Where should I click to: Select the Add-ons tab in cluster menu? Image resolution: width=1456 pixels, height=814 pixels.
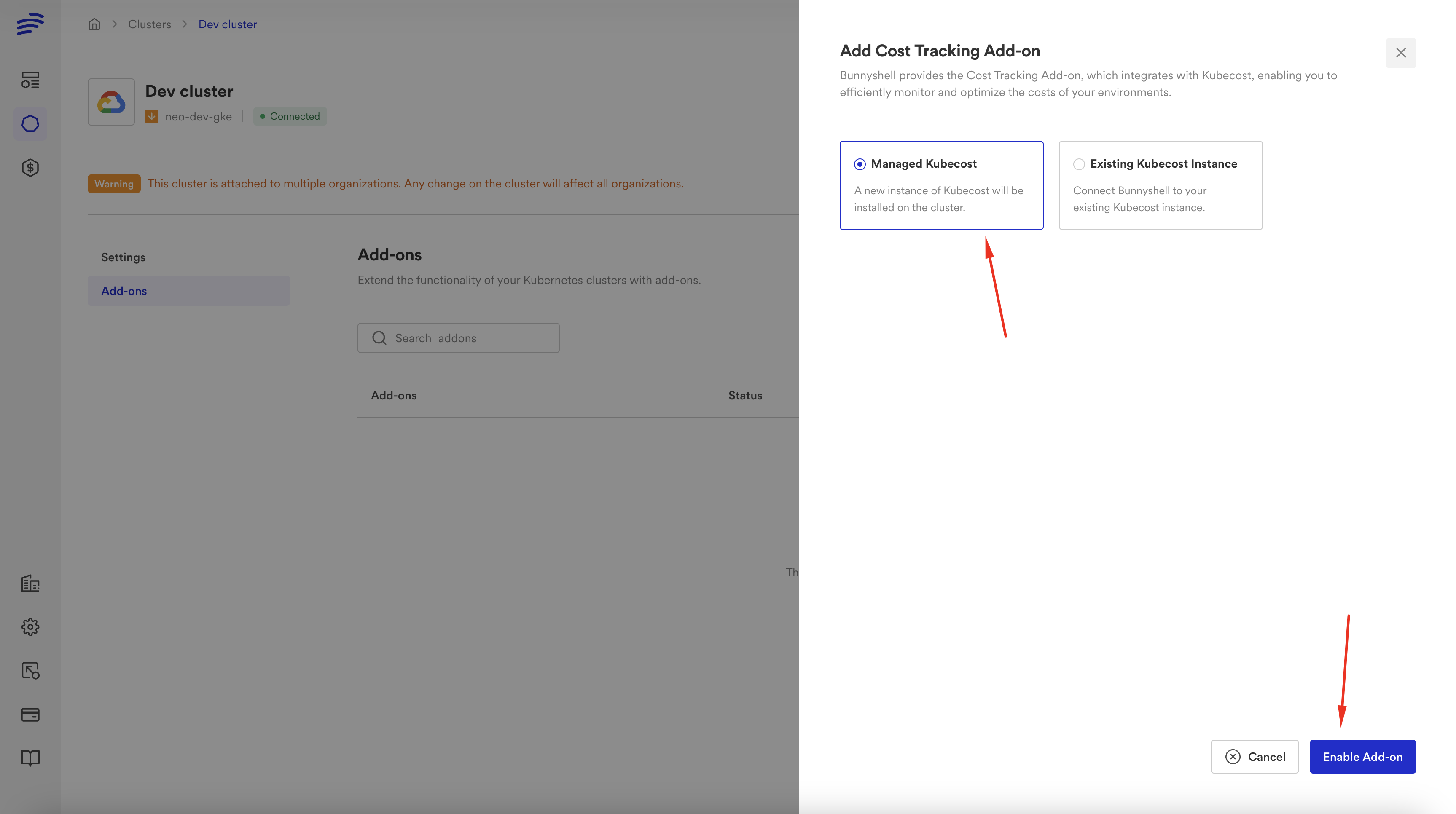(x=124, y=291)
